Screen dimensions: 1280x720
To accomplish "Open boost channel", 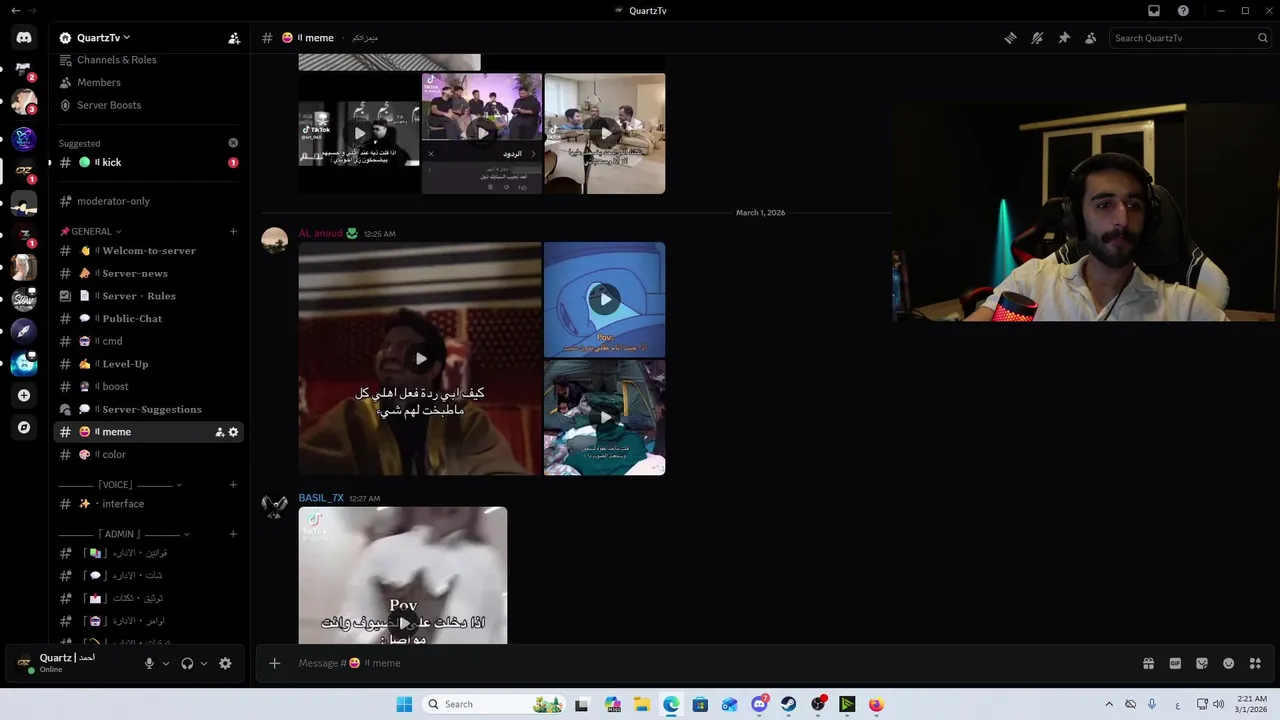I will tap(148, 387).
